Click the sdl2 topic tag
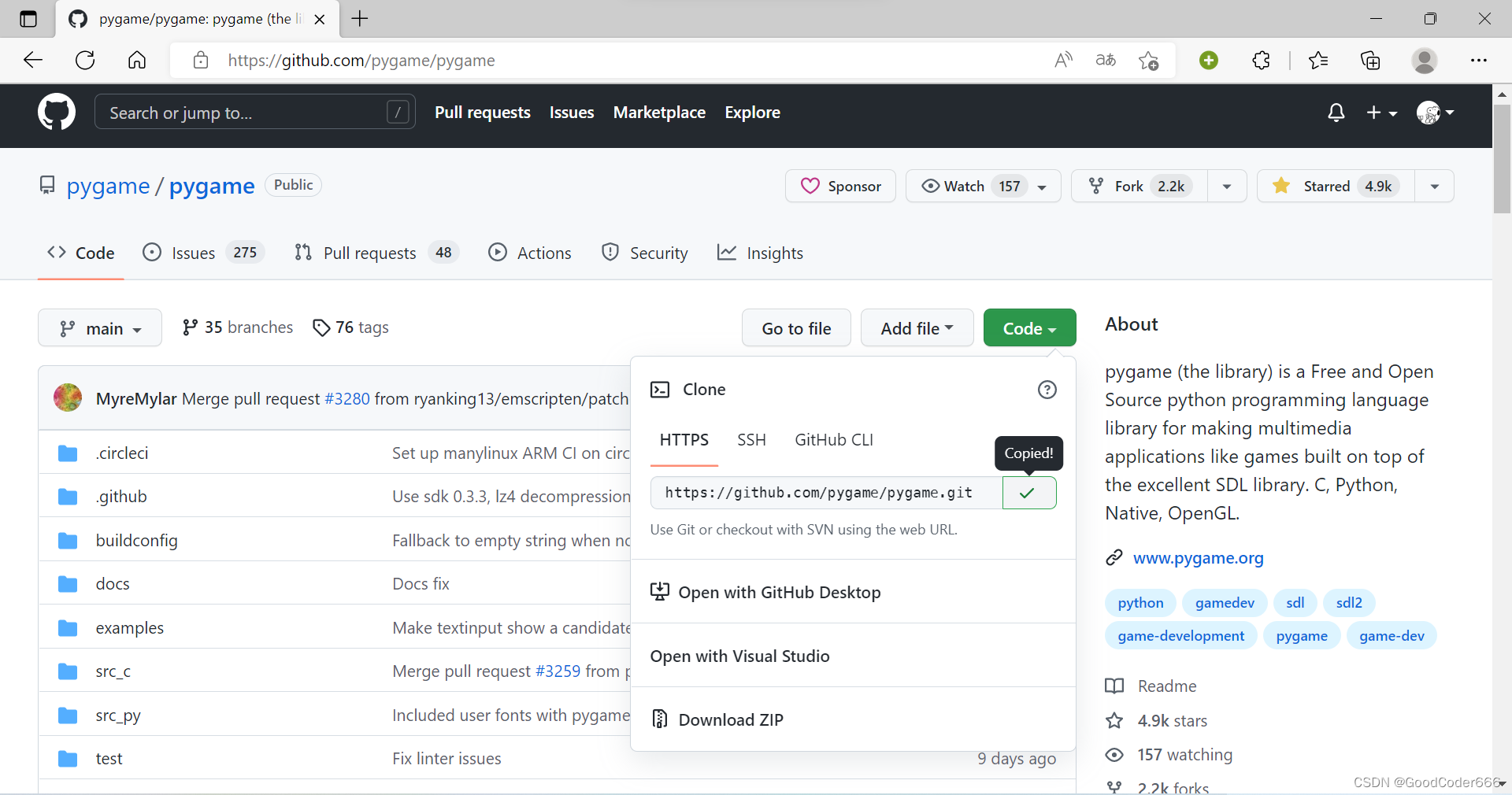This screenshot has width=1512, height=795. (1349, 603)
